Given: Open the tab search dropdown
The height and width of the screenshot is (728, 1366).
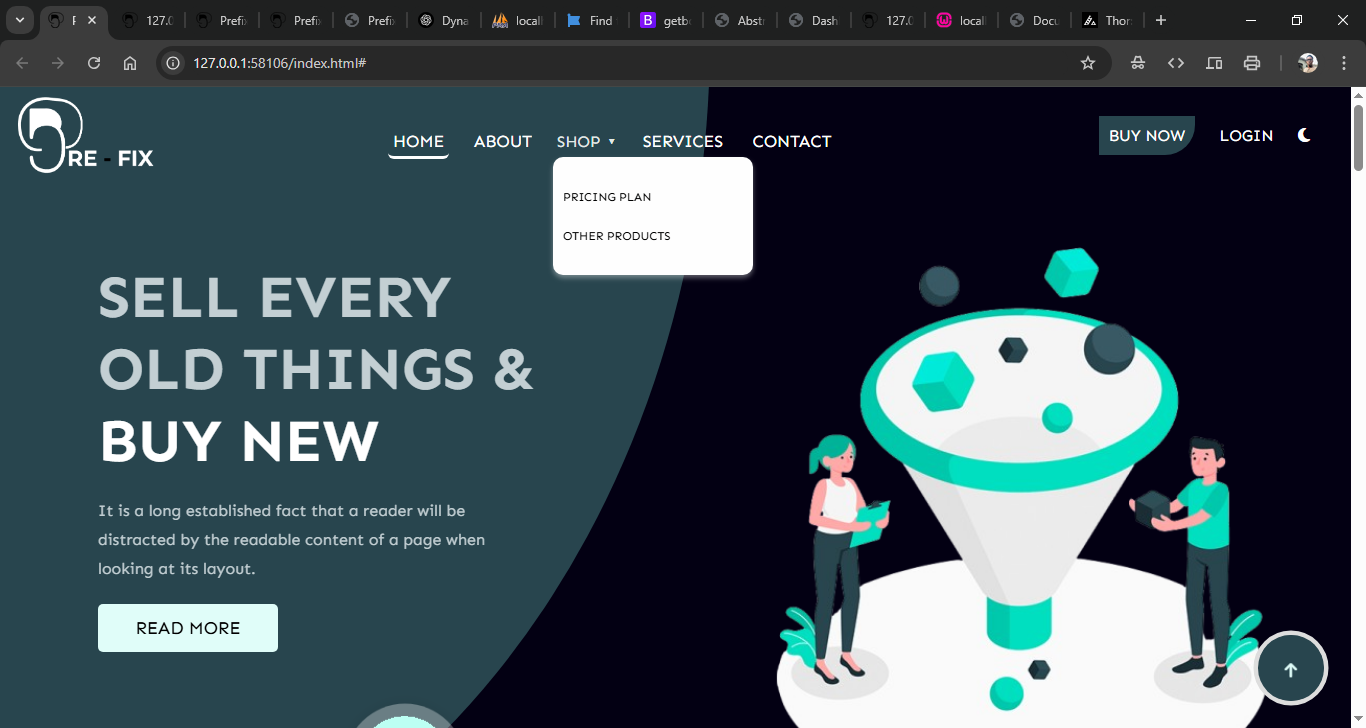Looking at the screenshot, I should (x=20, y=20).
